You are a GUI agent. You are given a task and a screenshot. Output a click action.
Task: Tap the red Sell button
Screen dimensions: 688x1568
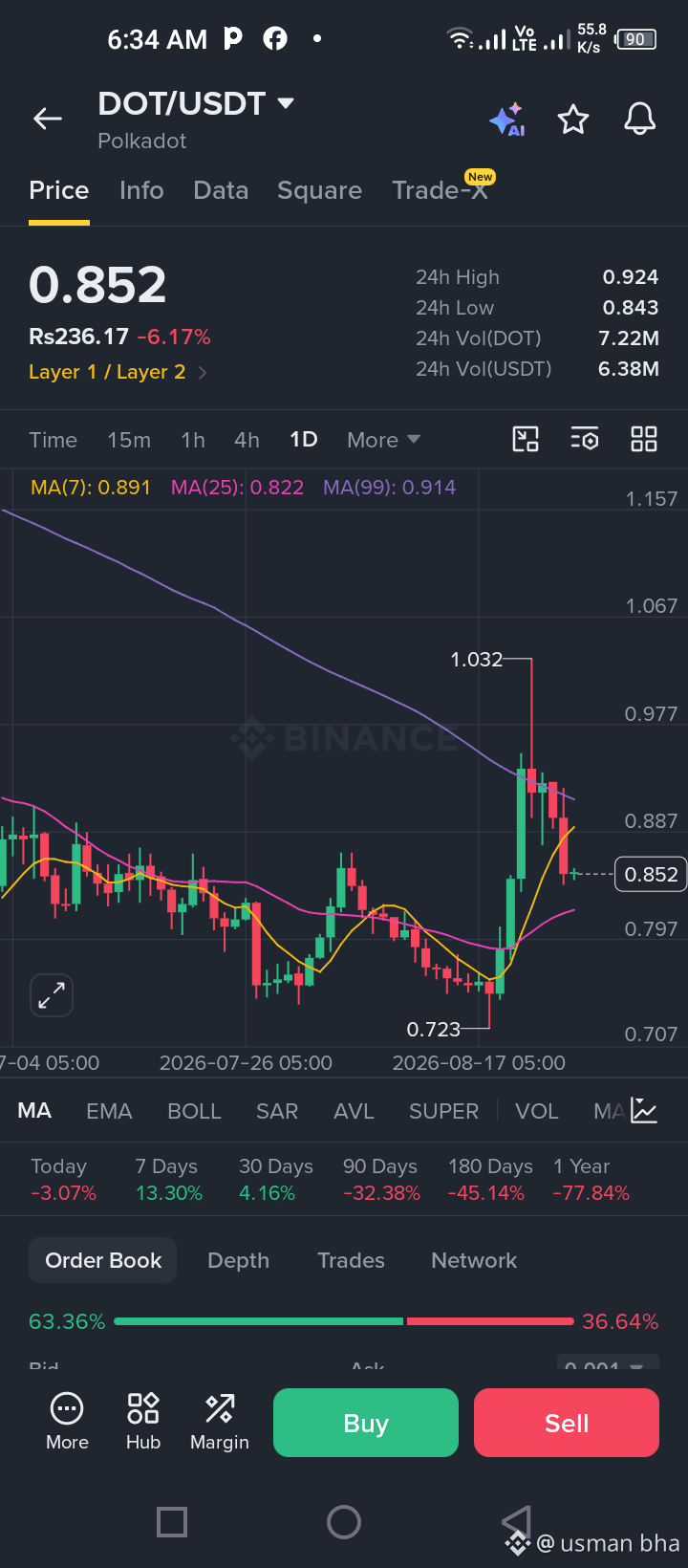coord(567,1423)
